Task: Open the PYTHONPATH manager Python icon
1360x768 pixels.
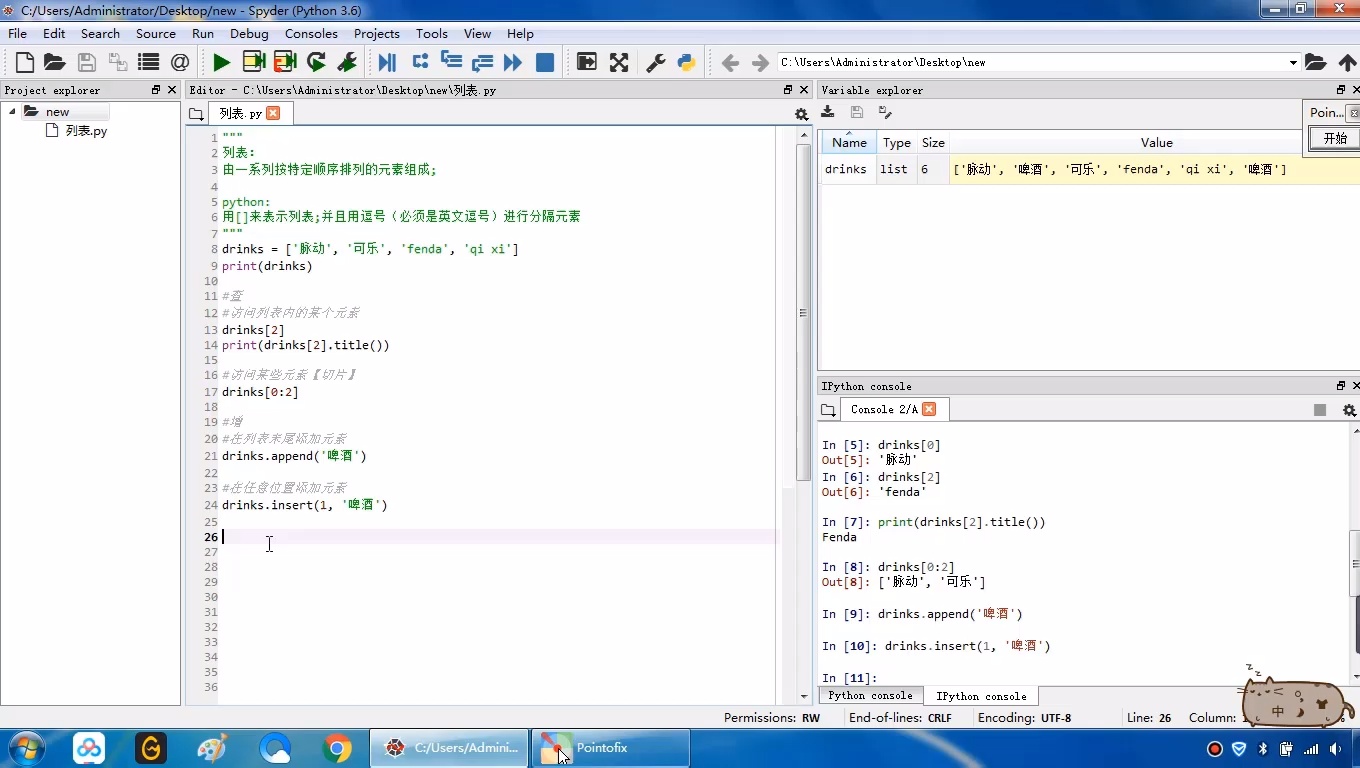Action: click(x=686, y=62)
